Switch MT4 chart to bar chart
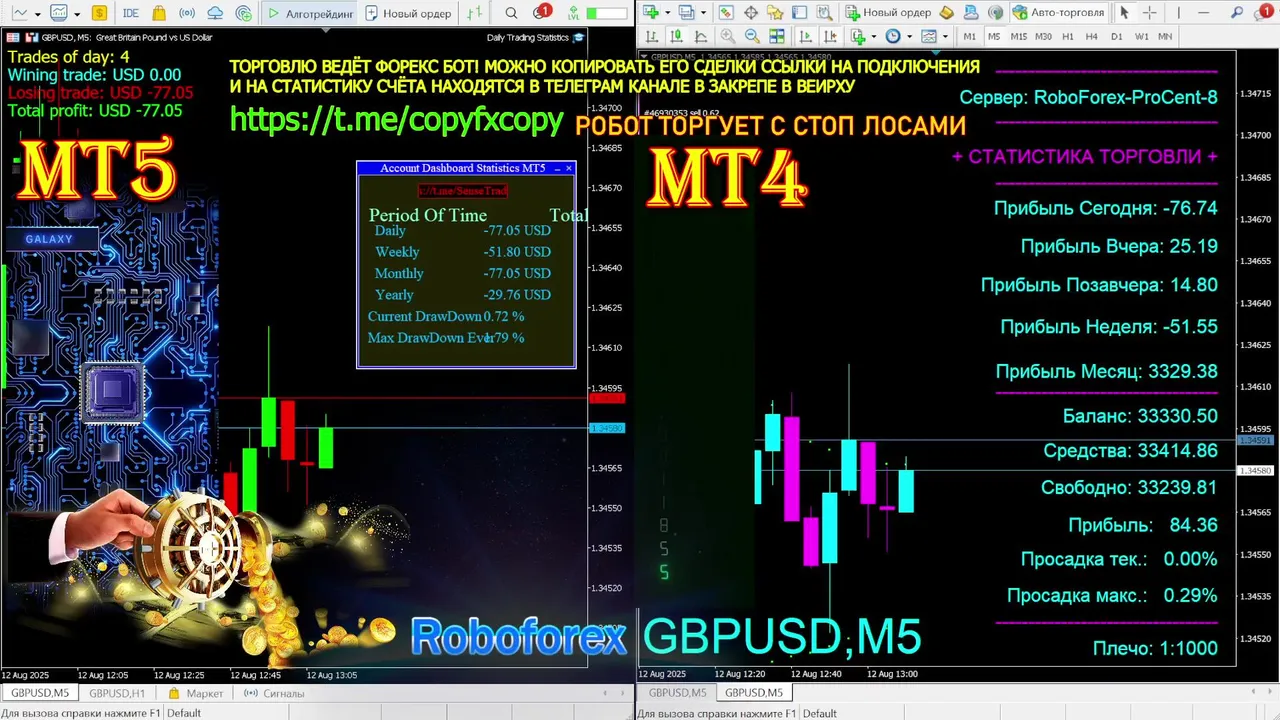 pos(651,36)
